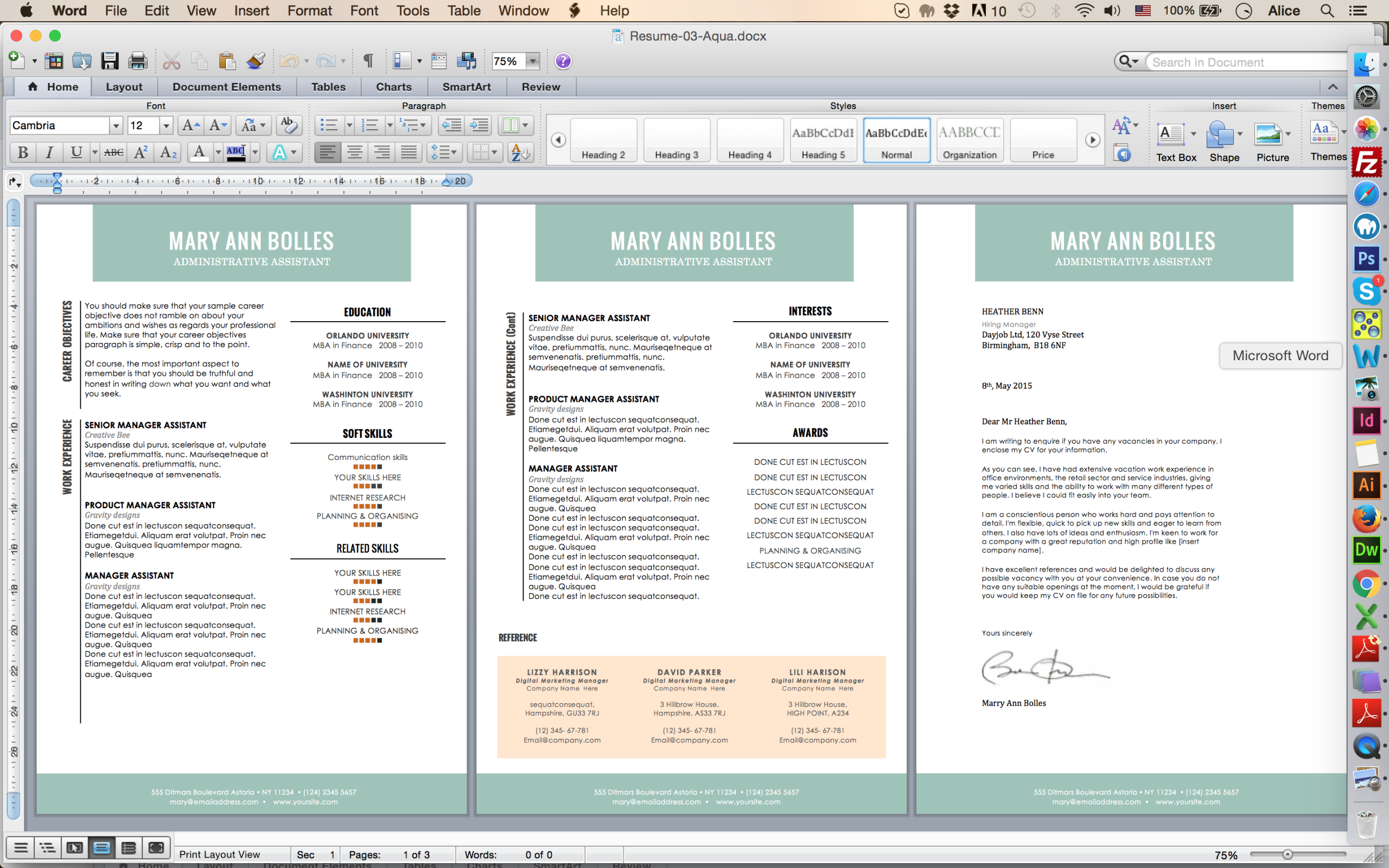
Task: Set Center text alignment
Action: pos(355,152)
